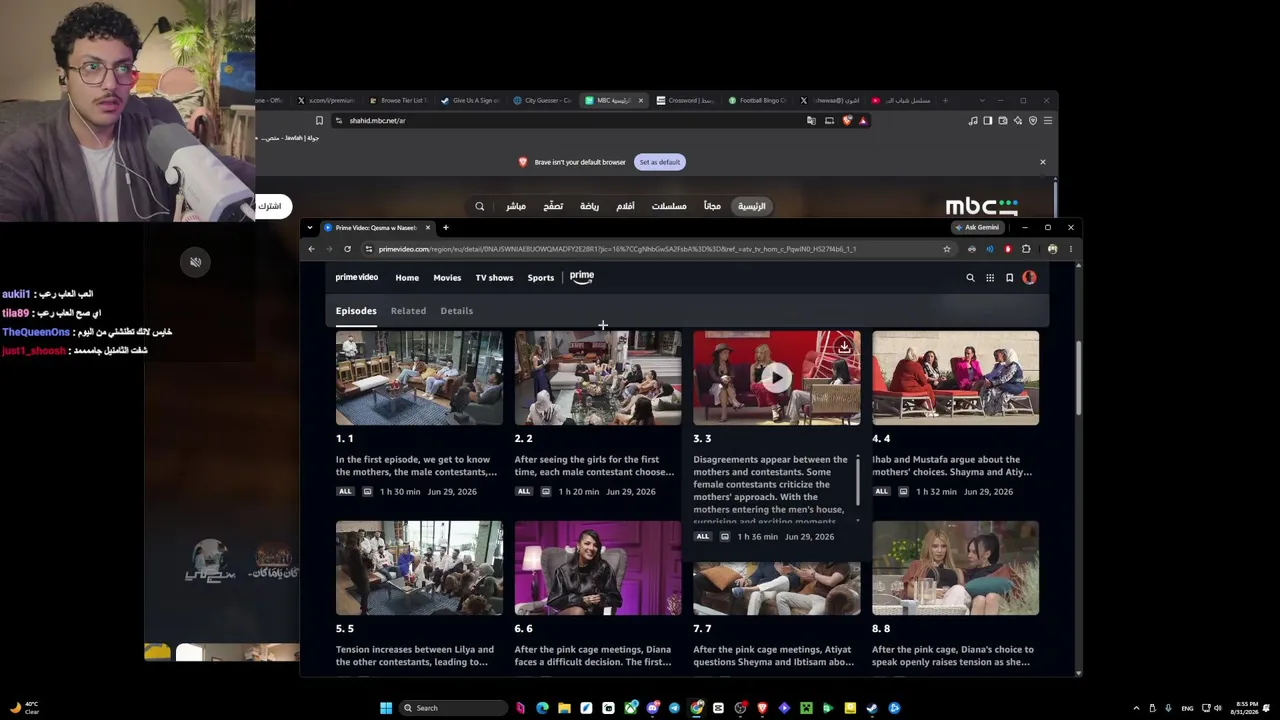Click the Windows taskbar Search box

(x=453, y=708)
